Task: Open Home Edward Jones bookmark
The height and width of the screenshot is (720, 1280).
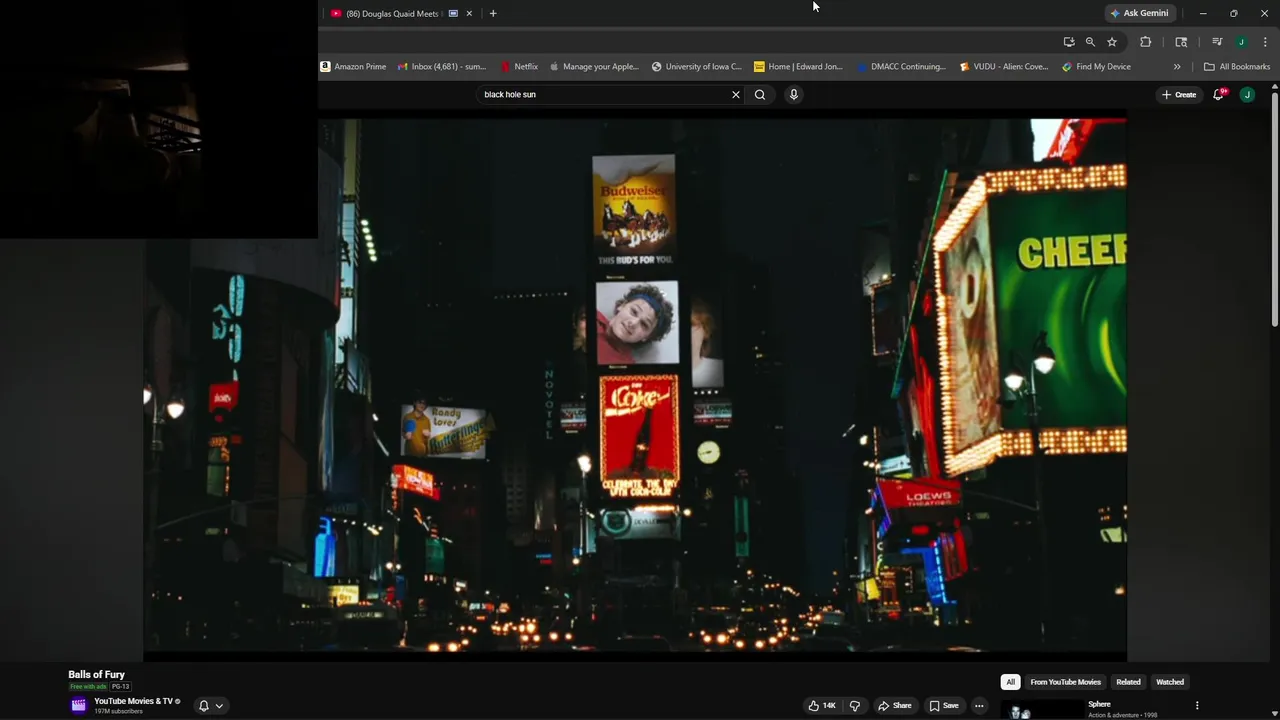Action: [798, 67]
